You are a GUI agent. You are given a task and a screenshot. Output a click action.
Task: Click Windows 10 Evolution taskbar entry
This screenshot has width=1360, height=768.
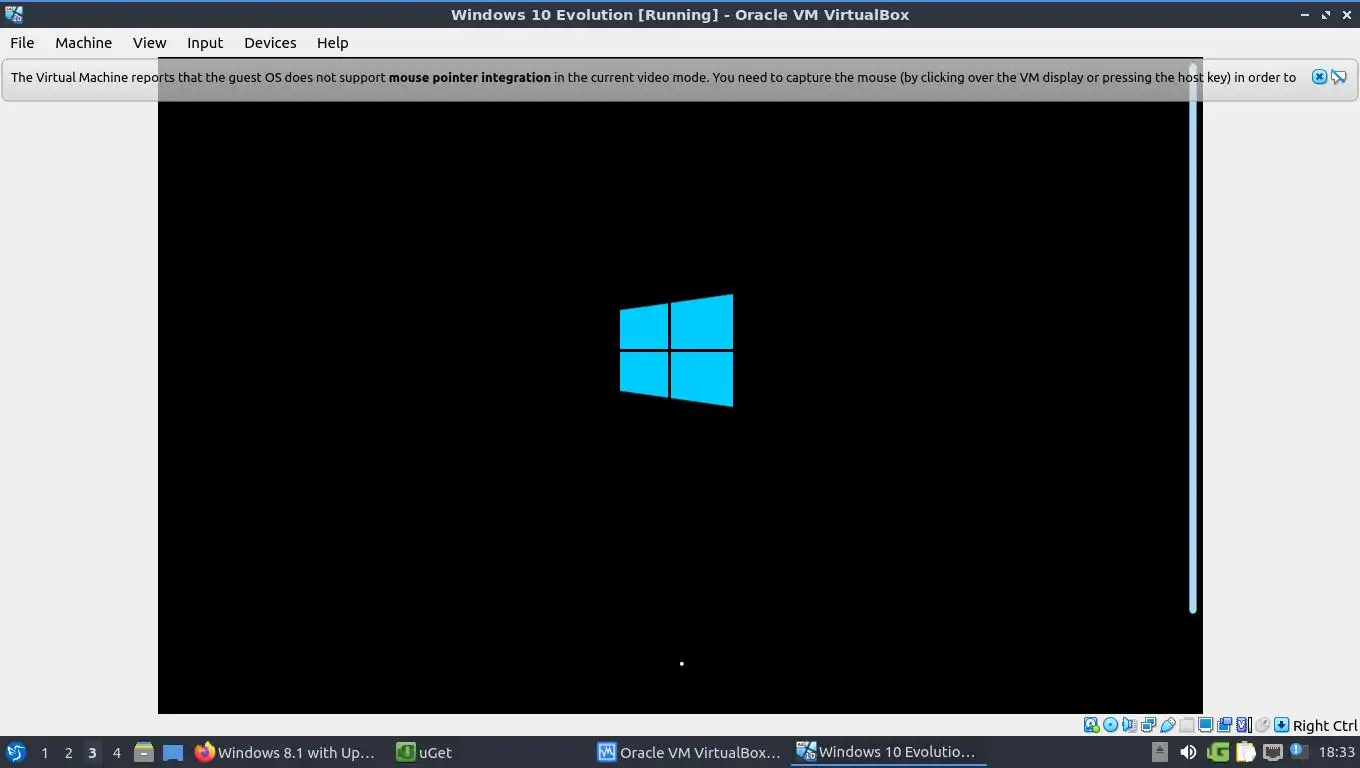(x=889, y=752)
